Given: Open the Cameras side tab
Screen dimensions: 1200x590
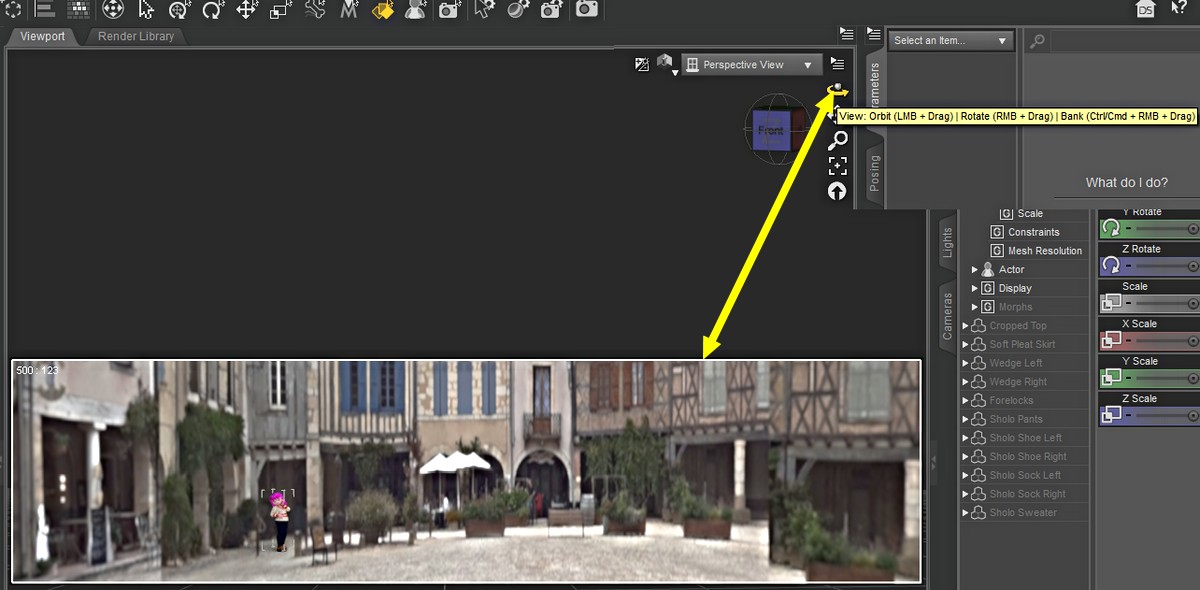Looking at the screenshot, I should (948, 315).
